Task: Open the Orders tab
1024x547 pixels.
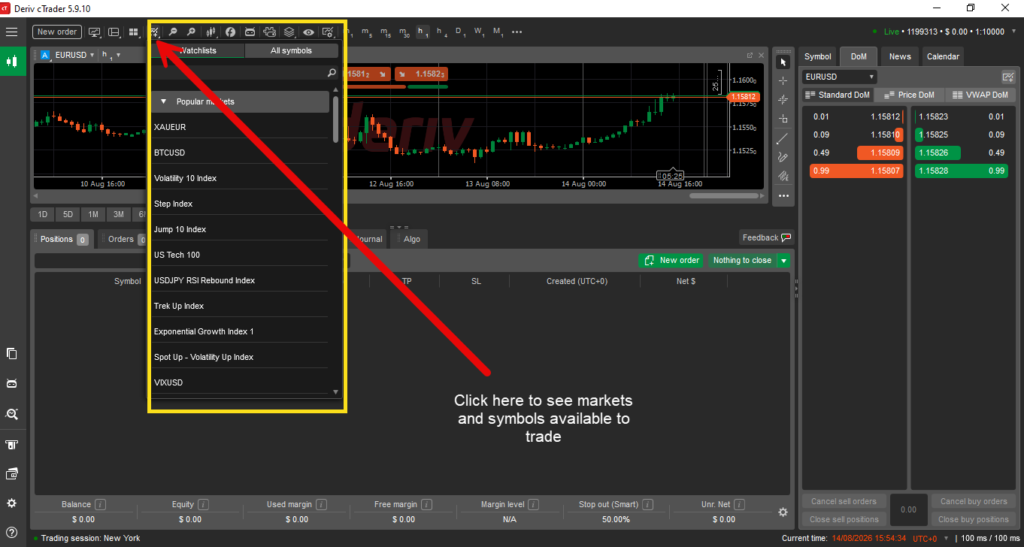Action: [124, 239]
